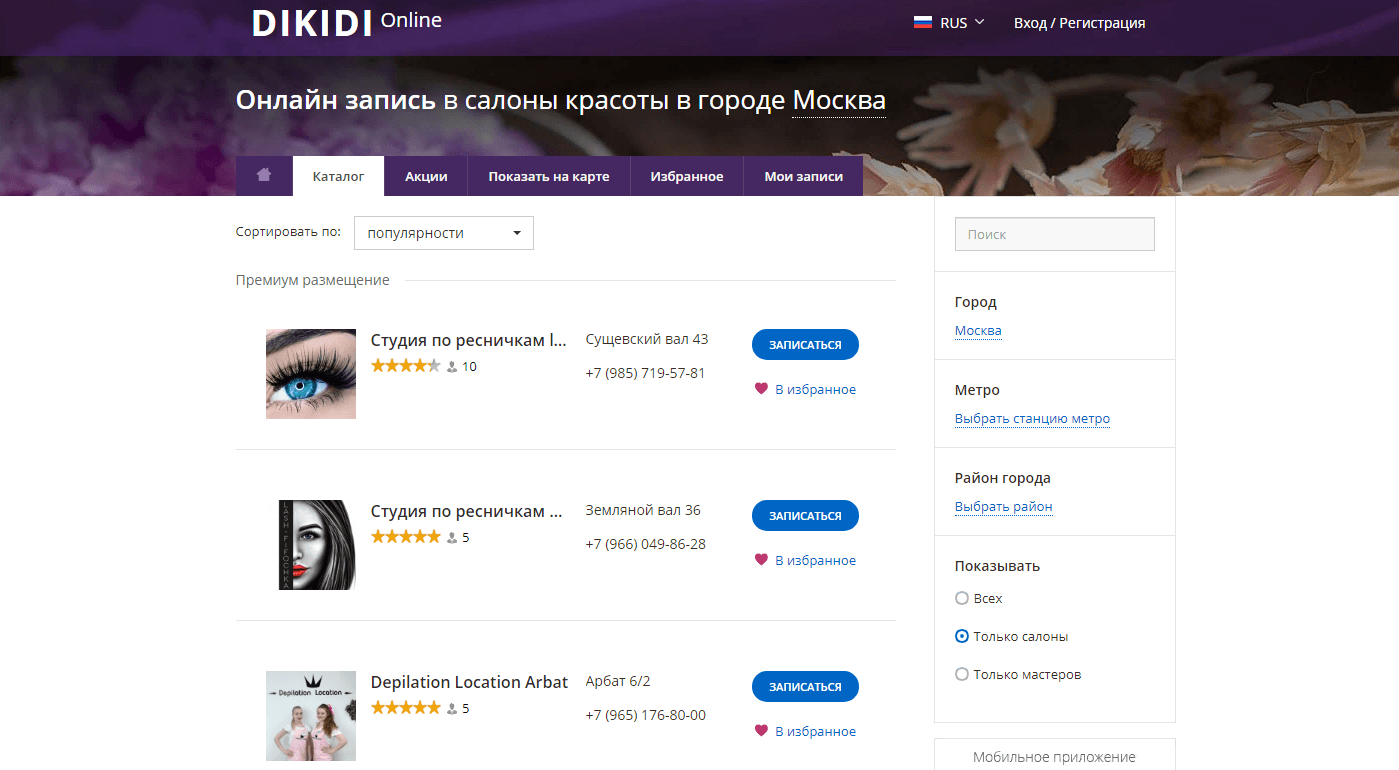Click star rating of Depilation Location Arbat

pos(405,708)
